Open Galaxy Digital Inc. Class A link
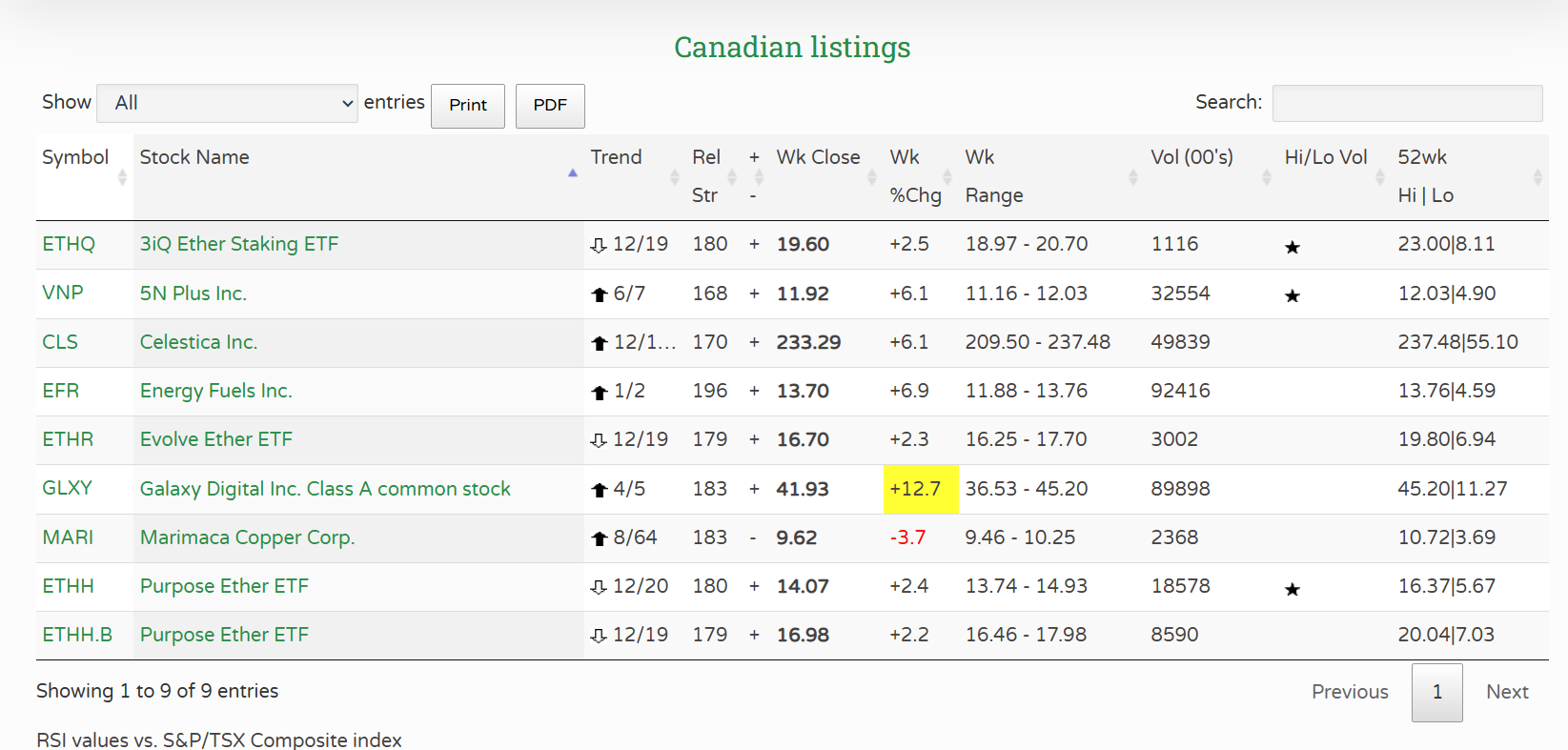This screenshot has height=750, width=1568. coord(325,489)
